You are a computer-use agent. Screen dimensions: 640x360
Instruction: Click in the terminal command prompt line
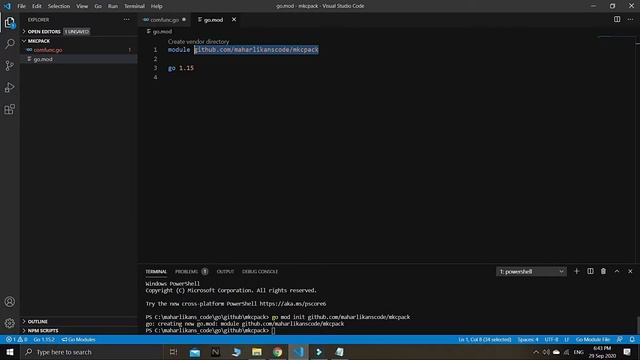tap(273, 331)
